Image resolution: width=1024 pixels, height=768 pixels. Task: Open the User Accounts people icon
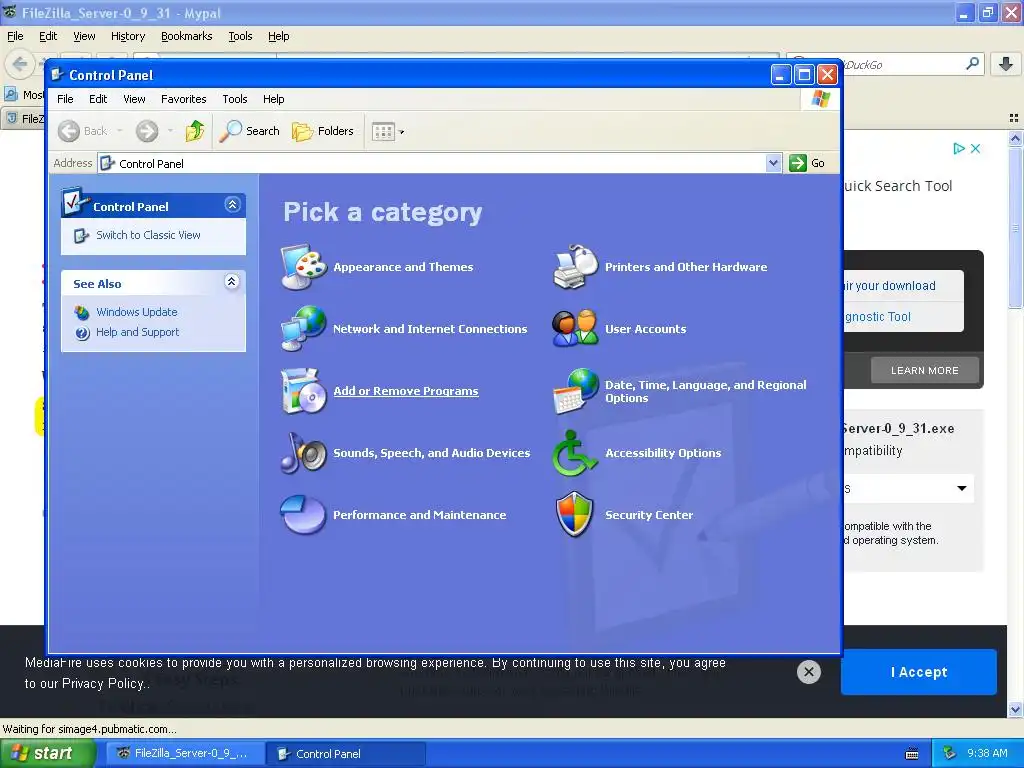[x=575, y=328]
